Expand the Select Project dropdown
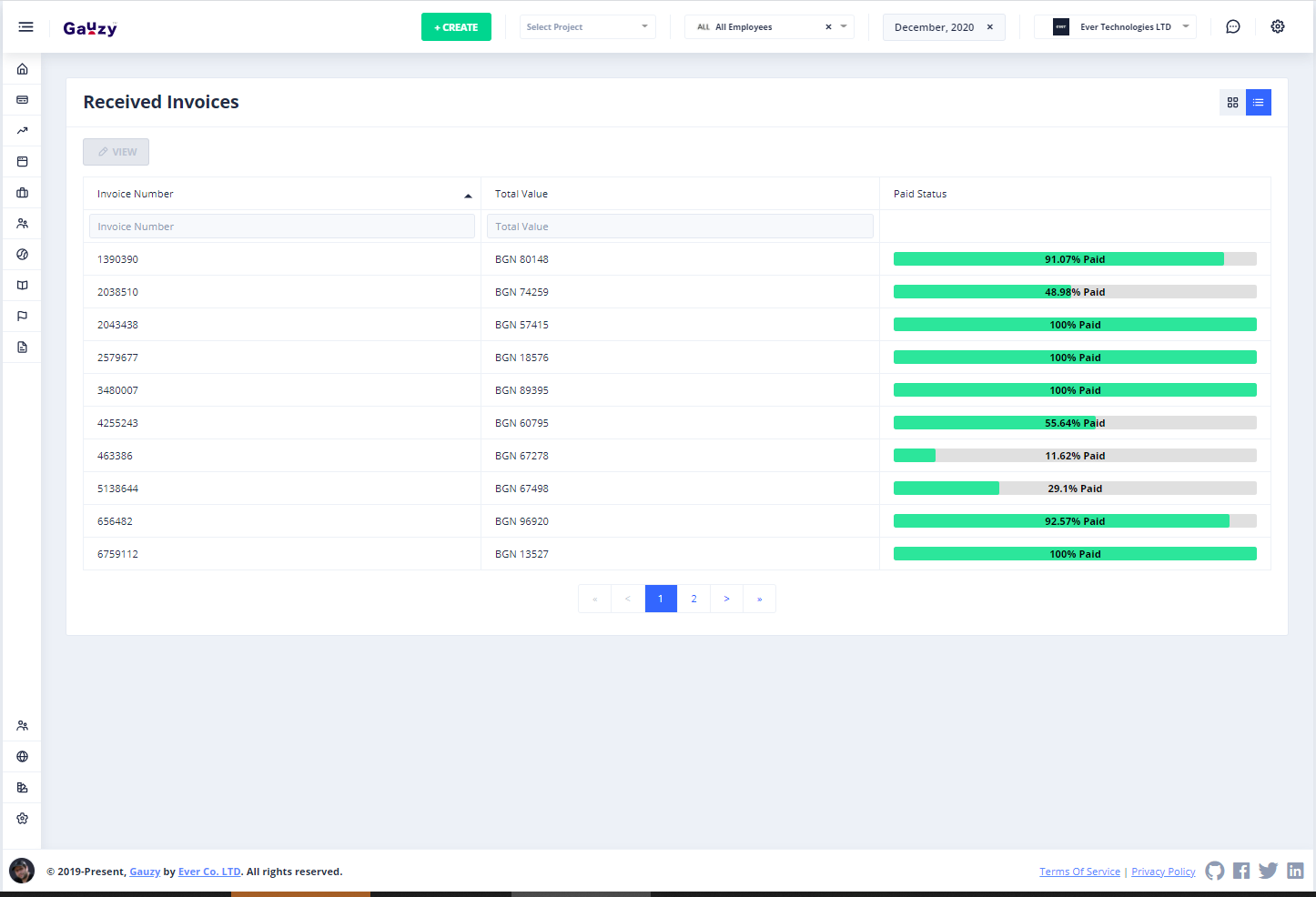1316x897 pixels. point(587,27)
